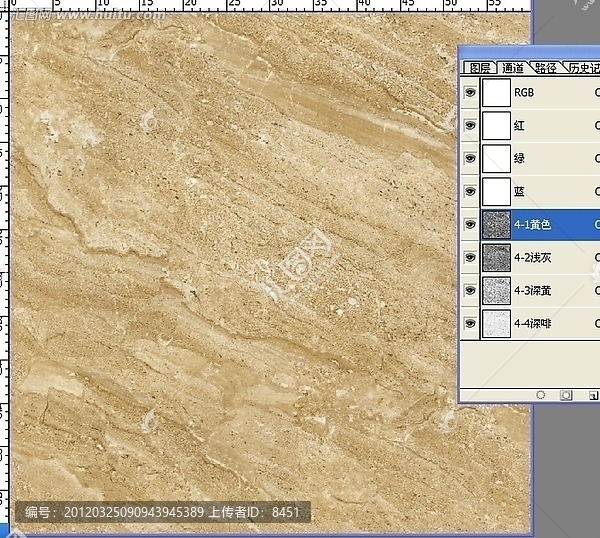Select the 4-3深黄 channel name
The height and width of the screenshot is (538, 600).
(x=533, y=290)
